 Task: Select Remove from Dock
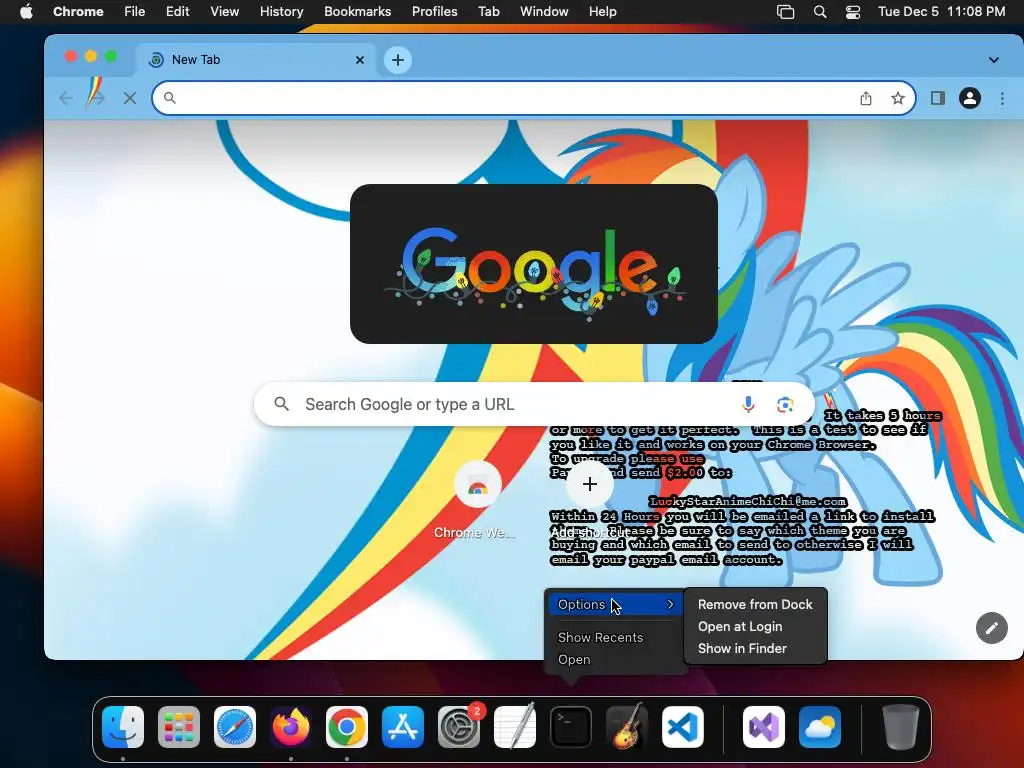(x=755, y=605)
